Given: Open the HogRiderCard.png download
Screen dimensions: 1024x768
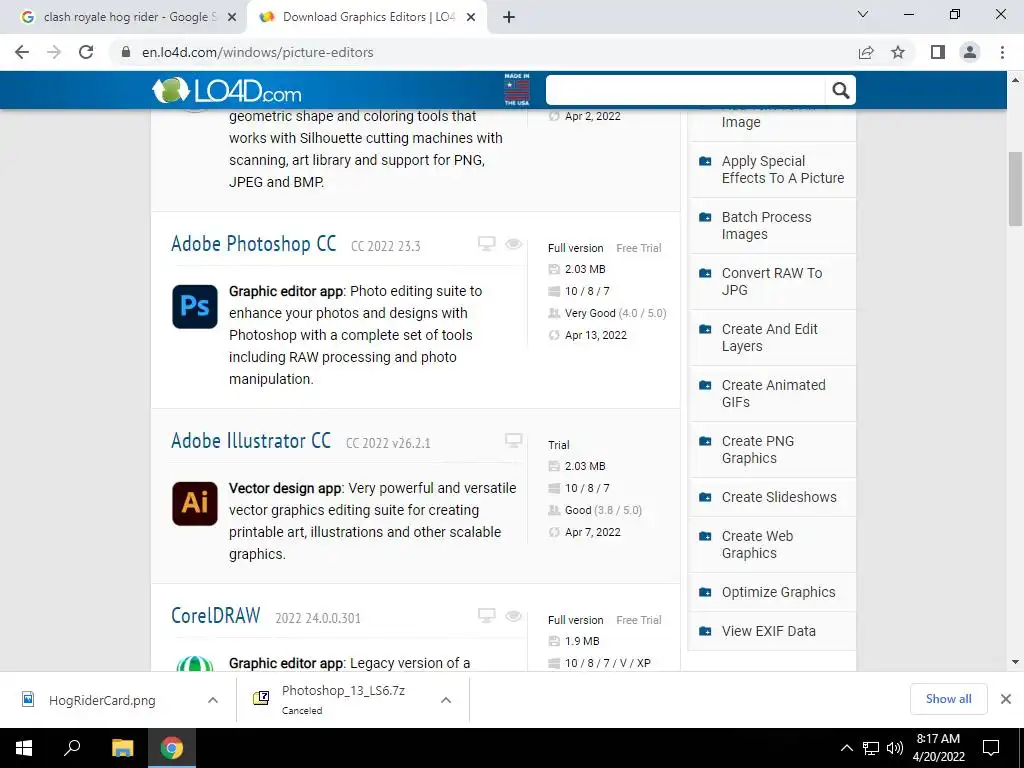Looking at the screenshot, I should coord(102,701).
